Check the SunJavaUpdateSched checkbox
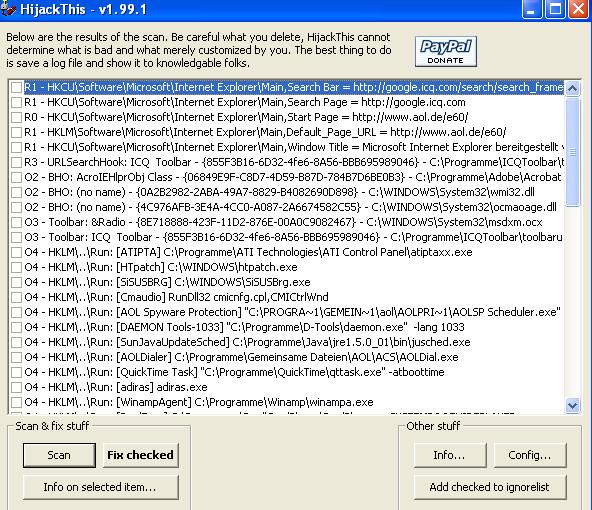The image size is (592, 510). 16,342
